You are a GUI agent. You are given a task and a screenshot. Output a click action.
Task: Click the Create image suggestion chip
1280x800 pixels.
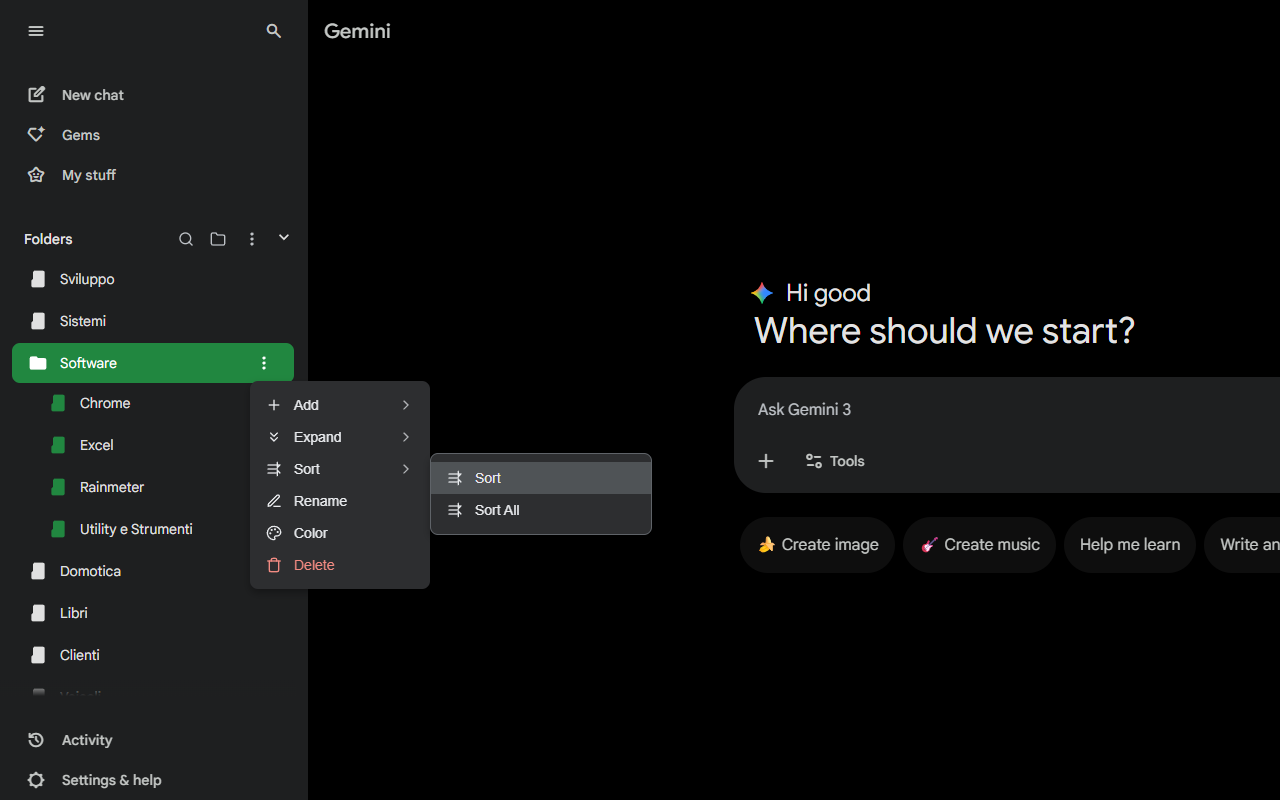tap(817, 545)
